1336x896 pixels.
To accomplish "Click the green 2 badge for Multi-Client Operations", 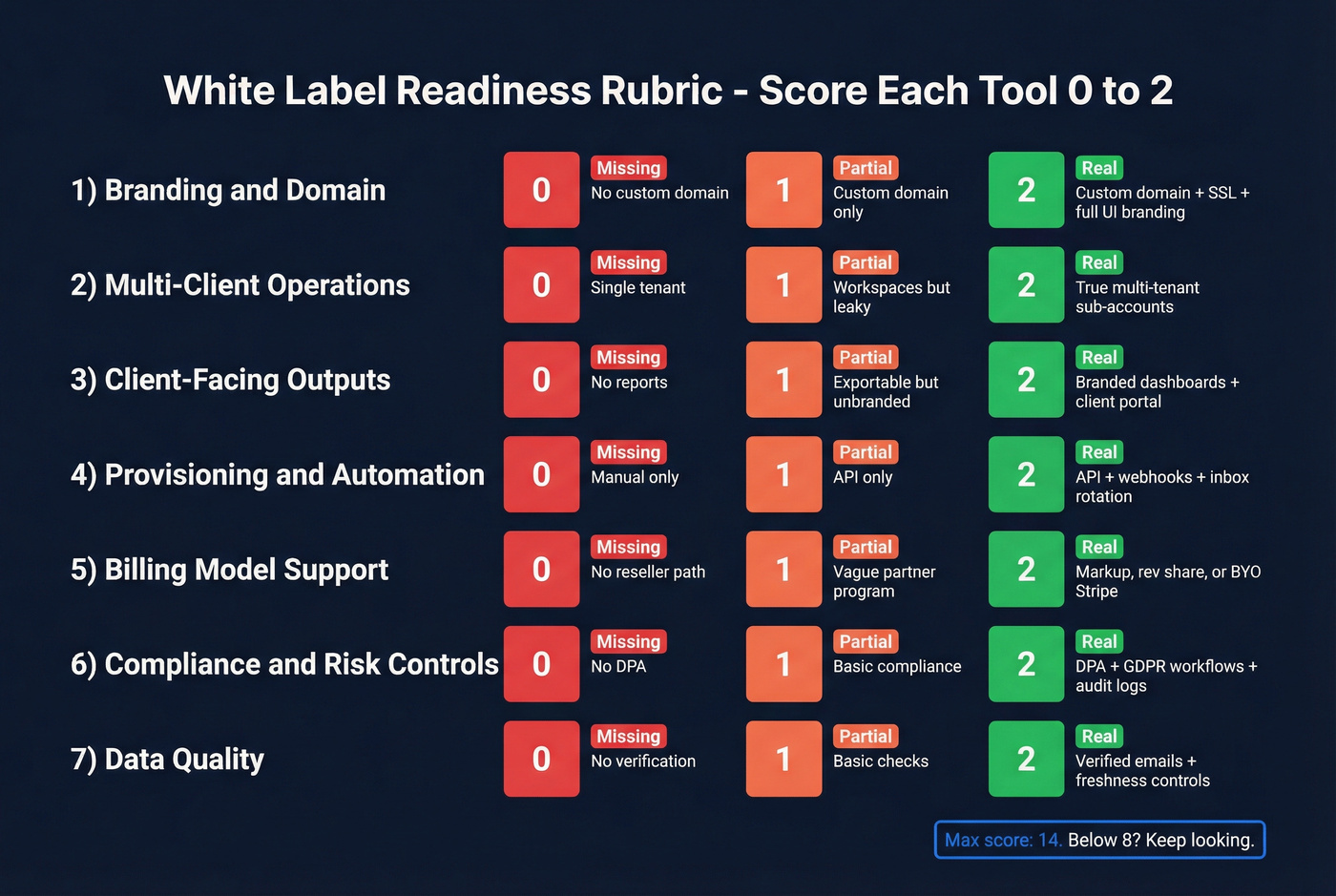I will 1026,284.
